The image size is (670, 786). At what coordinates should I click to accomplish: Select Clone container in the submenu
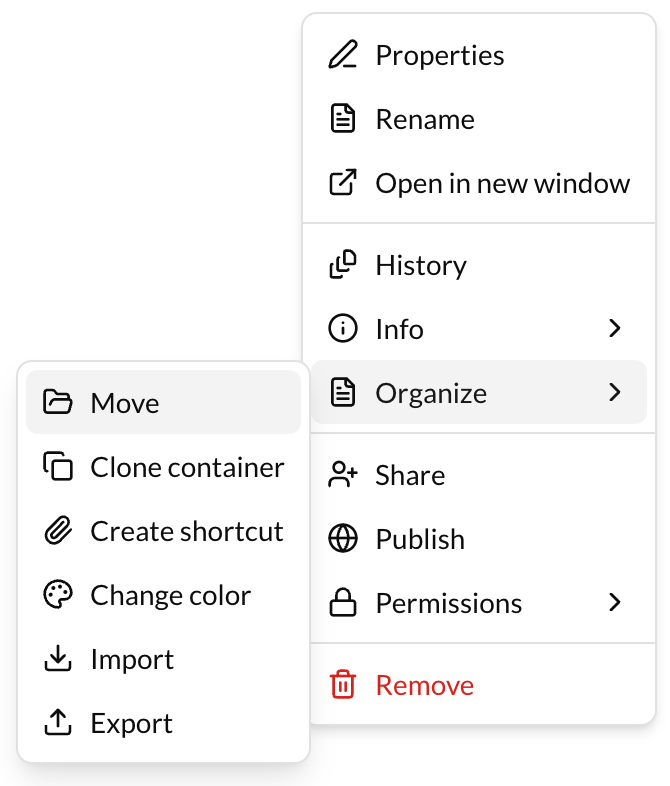point(163,466)
